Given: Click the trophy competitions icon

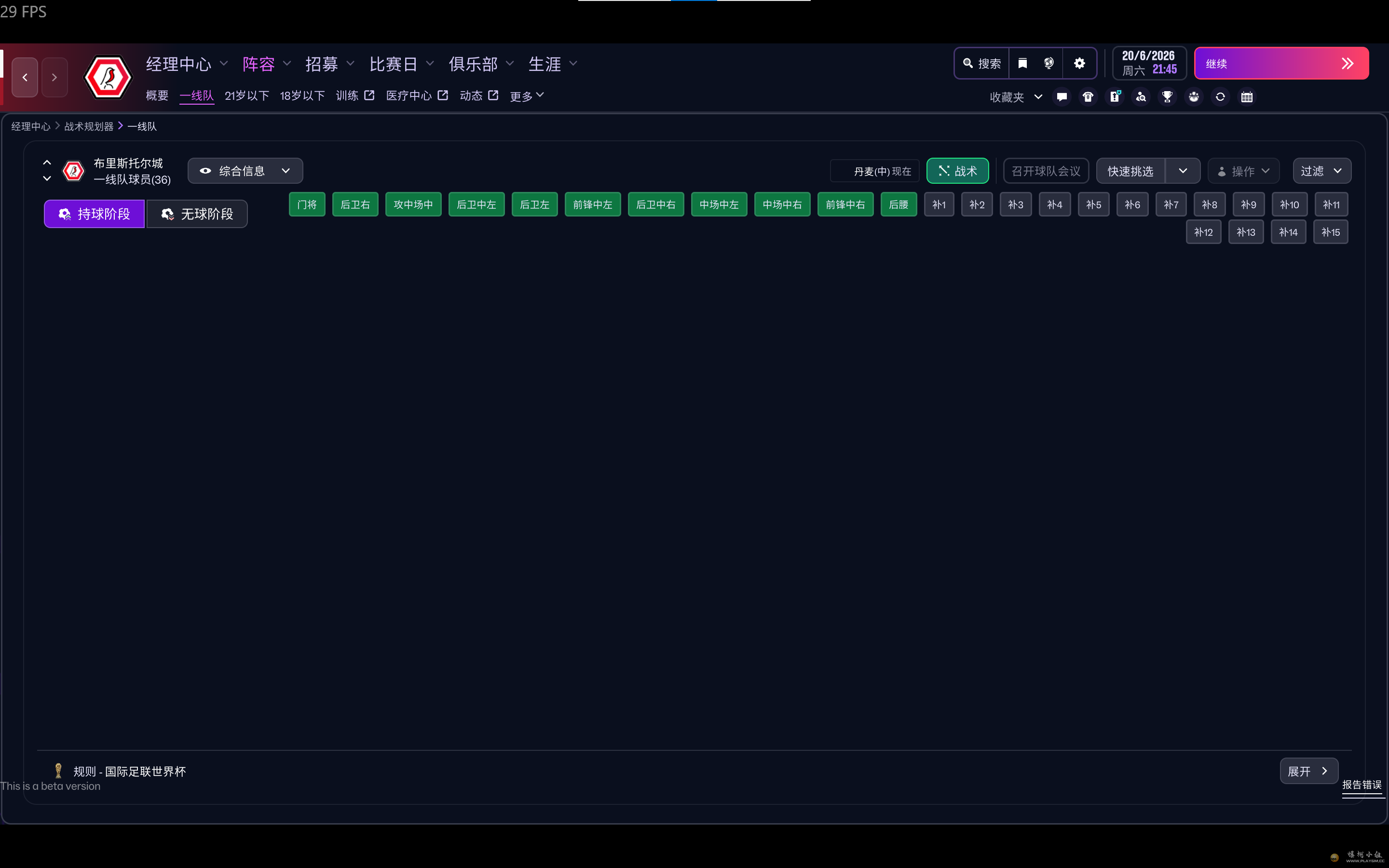Looking at the screenshot, I should click(1167, 97).
